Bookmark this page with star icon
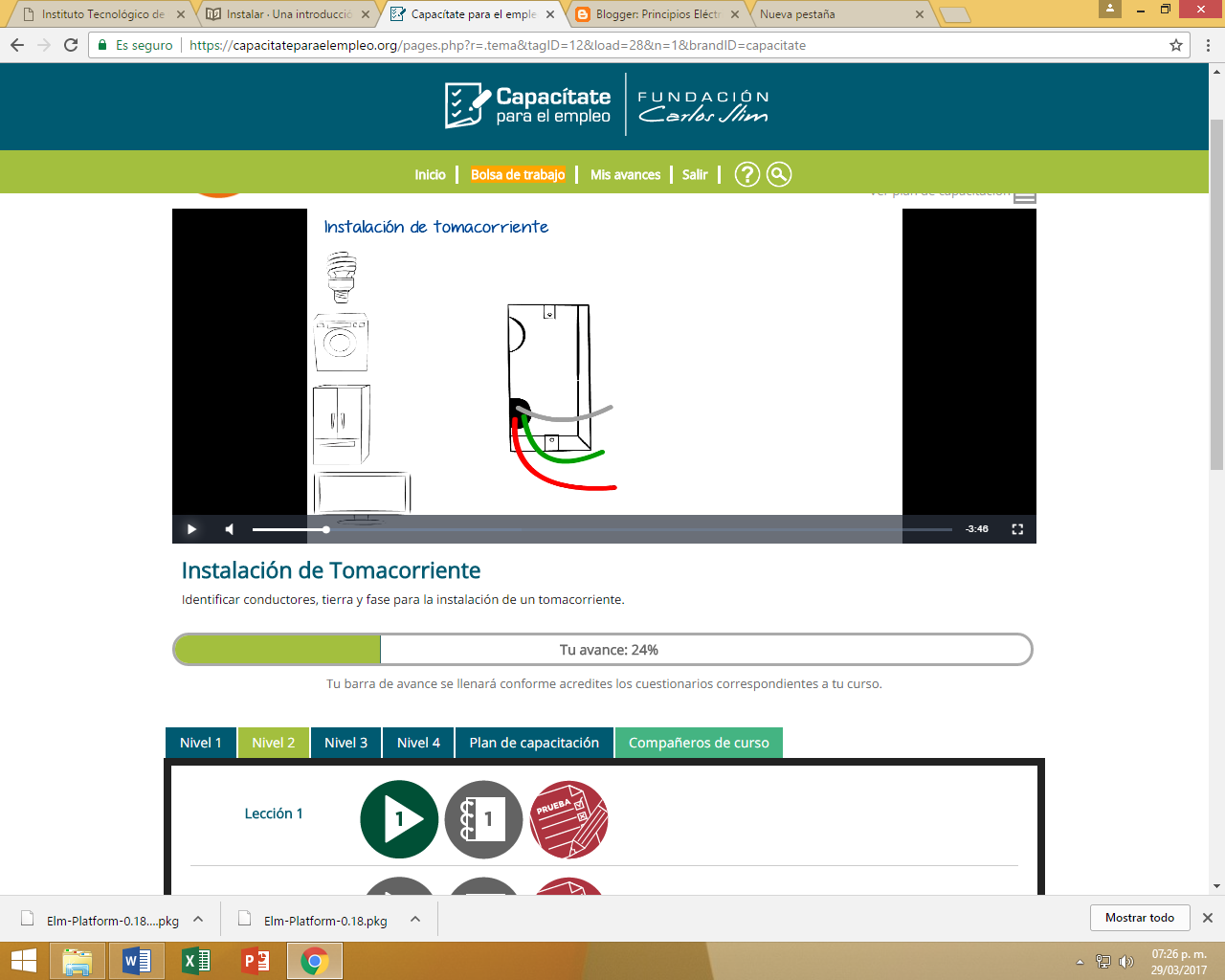The image size is (1225, 980). pos(1176,45)
